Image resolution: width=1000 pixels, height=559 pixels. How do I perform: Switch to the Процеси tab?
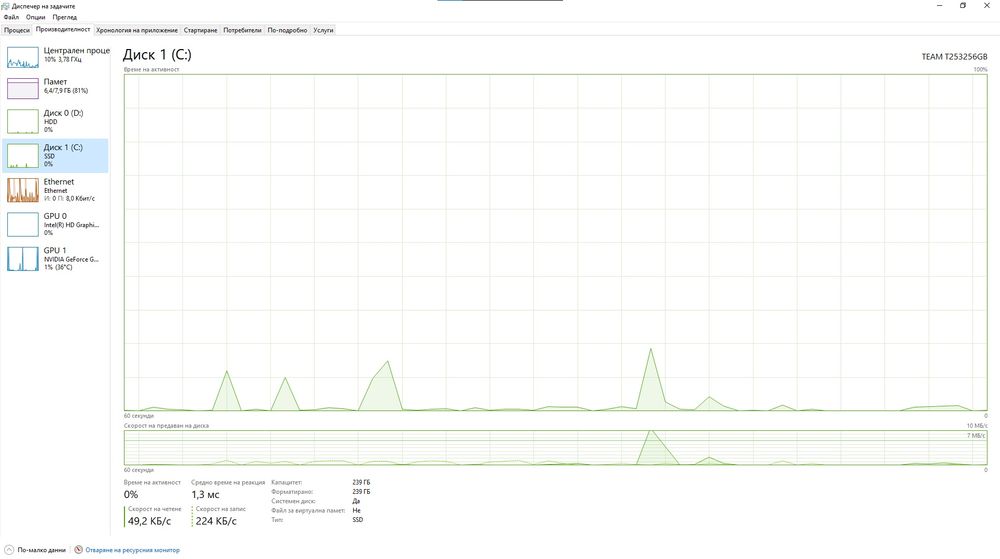pos(17,30)
